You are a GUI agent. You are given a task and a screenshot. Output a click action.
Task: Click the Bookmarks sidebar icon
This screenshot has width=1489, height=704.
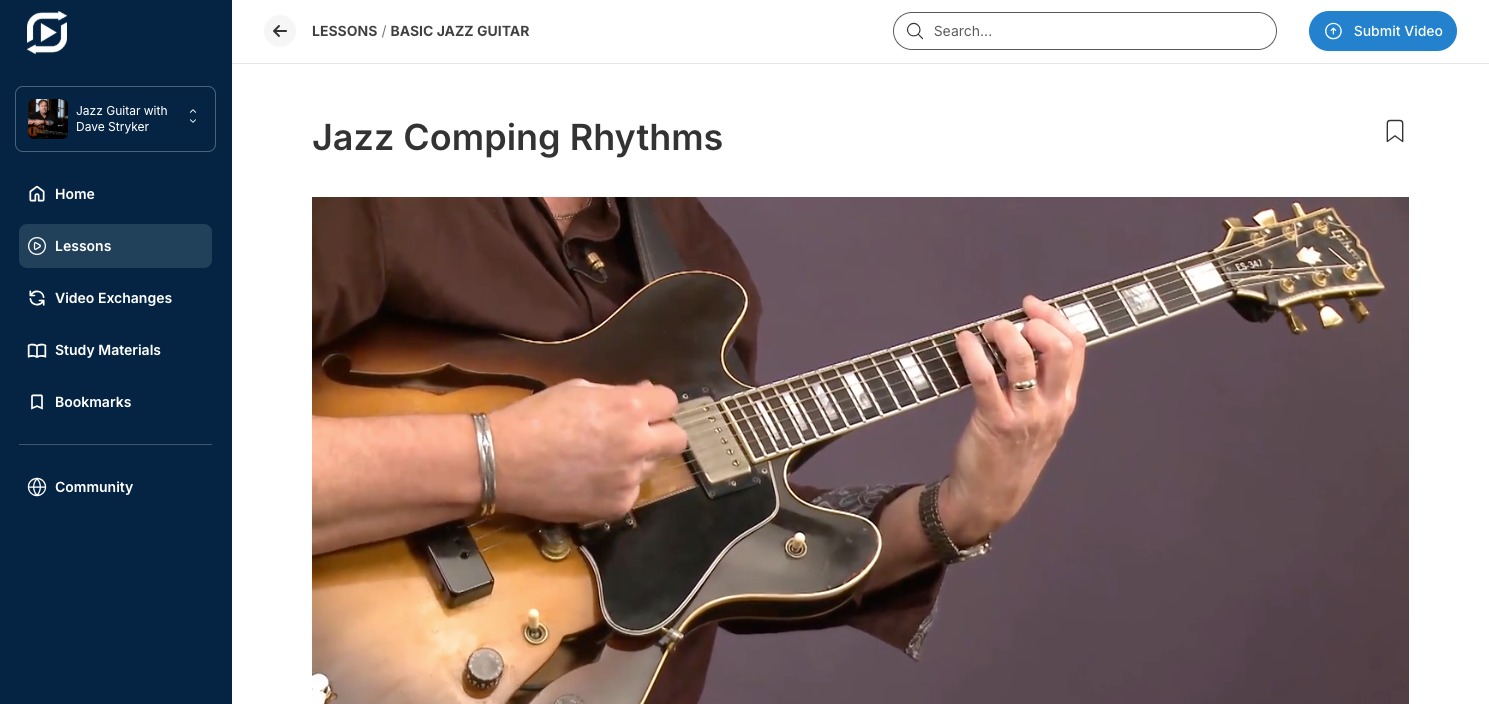(x=37, y=402)
